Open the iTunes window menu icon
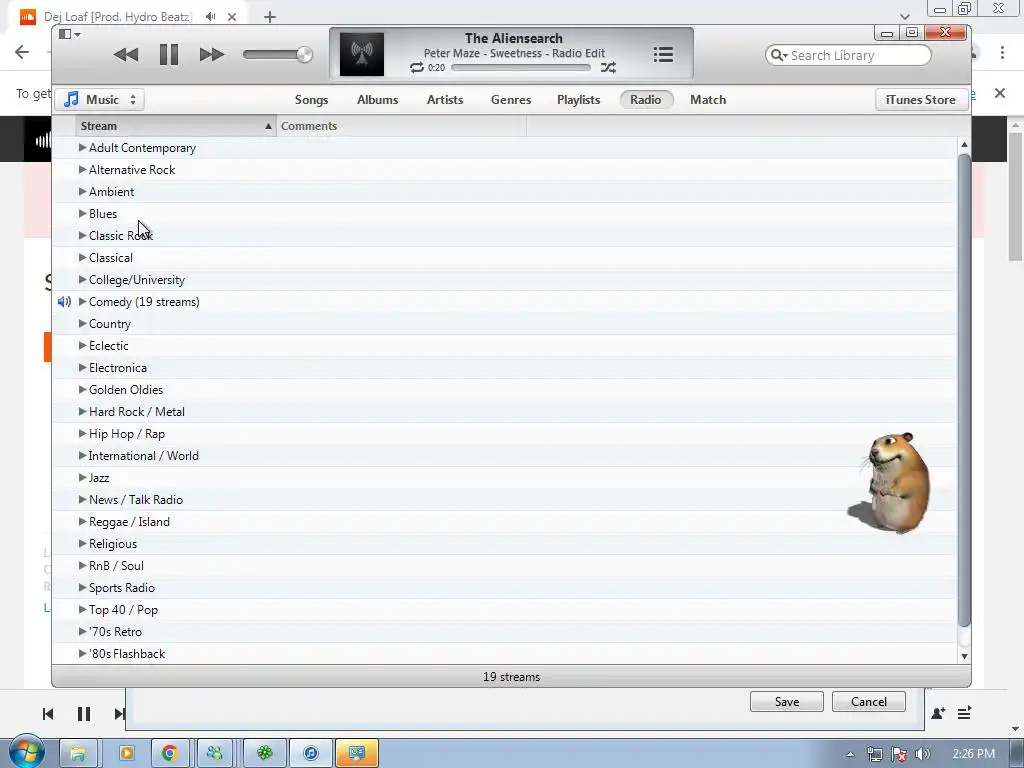Viewport: 1024px width, 768px height. [x=69, y=34]
